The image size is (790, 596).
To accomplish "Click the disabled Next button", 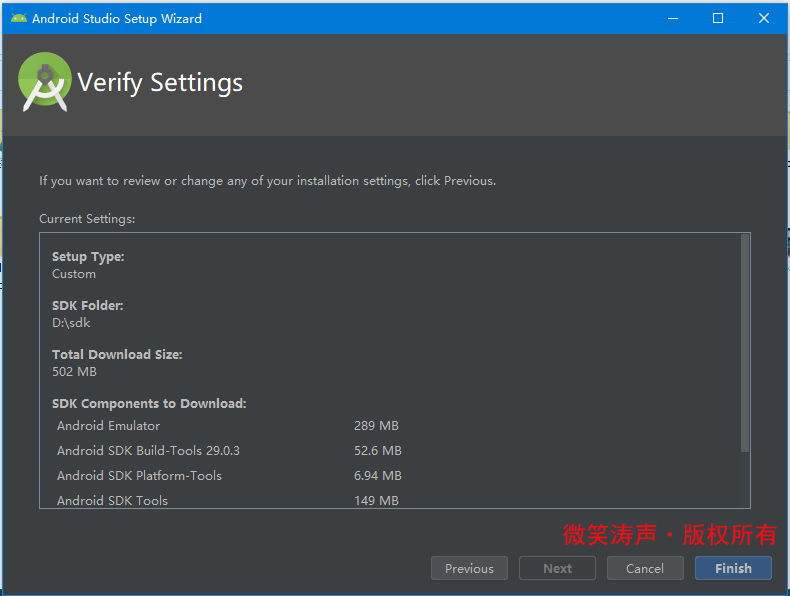I will (557, 568).
